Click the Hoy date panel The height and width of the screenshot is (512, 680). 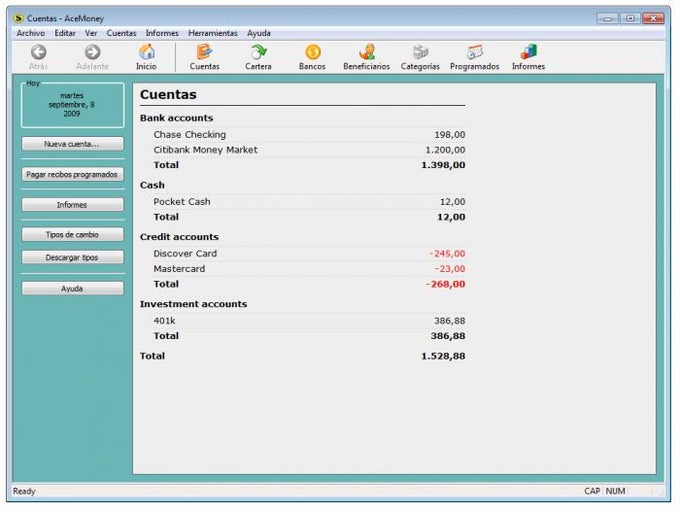[x=72, y=105]
